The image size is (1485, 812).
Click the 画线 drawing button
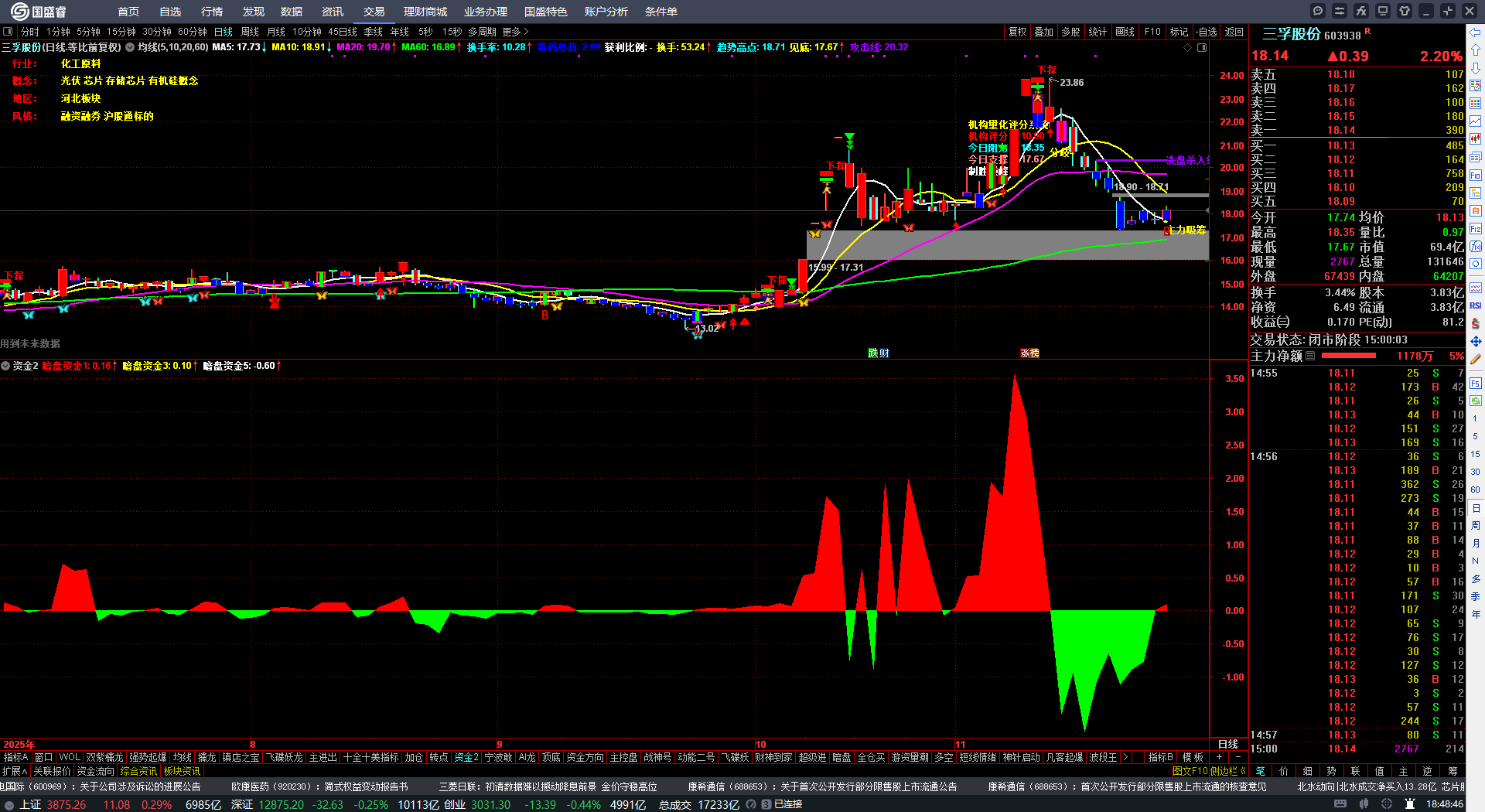point(1125,32)
